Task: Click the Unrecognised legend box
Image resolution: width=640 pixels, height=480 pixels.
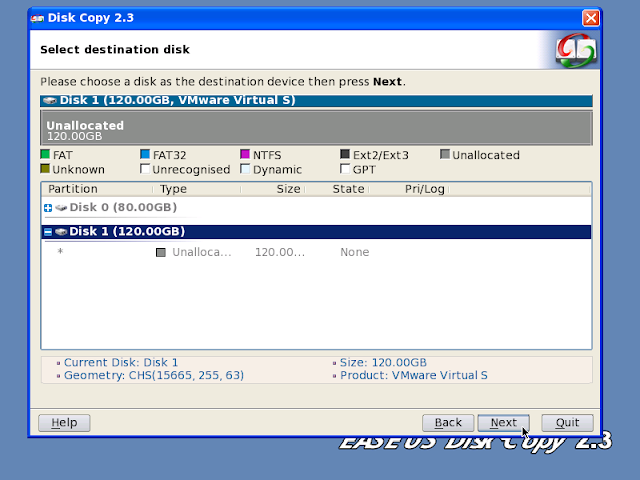Action: point(145,169)
